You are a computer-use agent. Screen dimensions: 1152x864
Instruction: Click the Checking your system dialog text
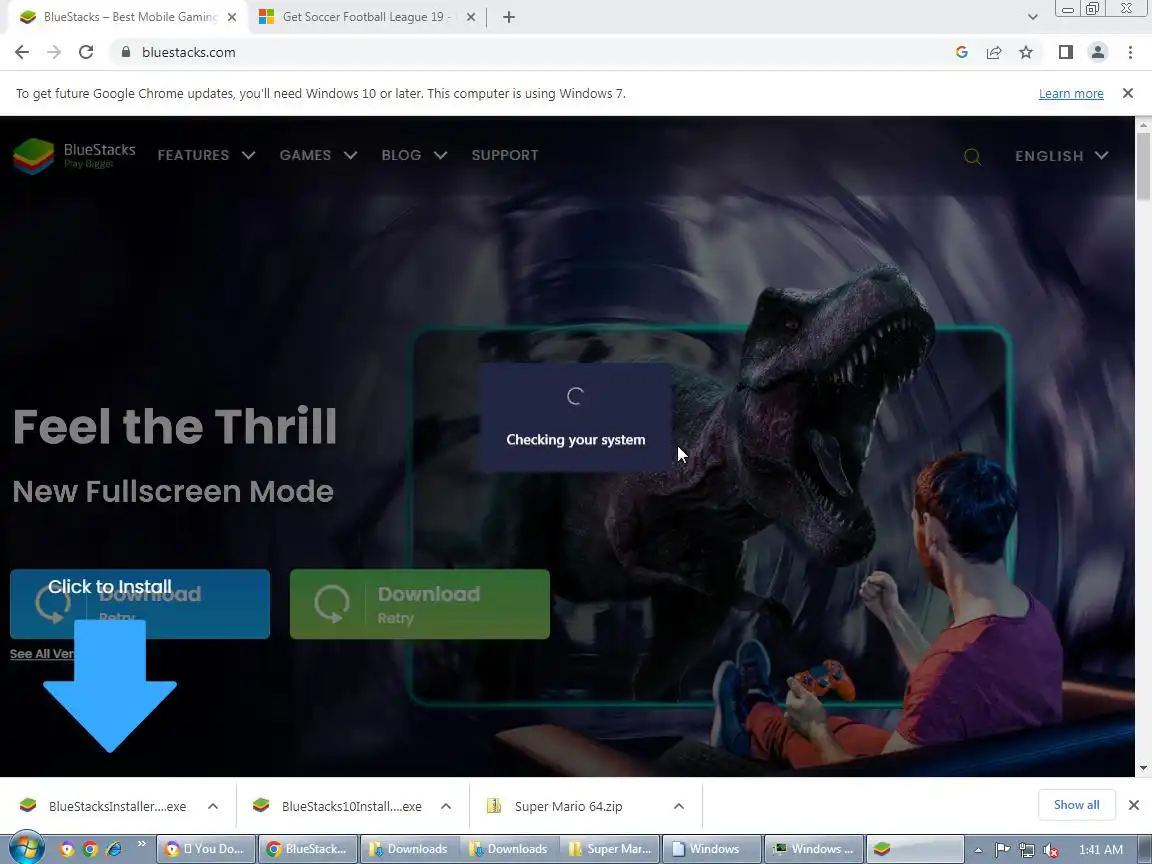576,439
